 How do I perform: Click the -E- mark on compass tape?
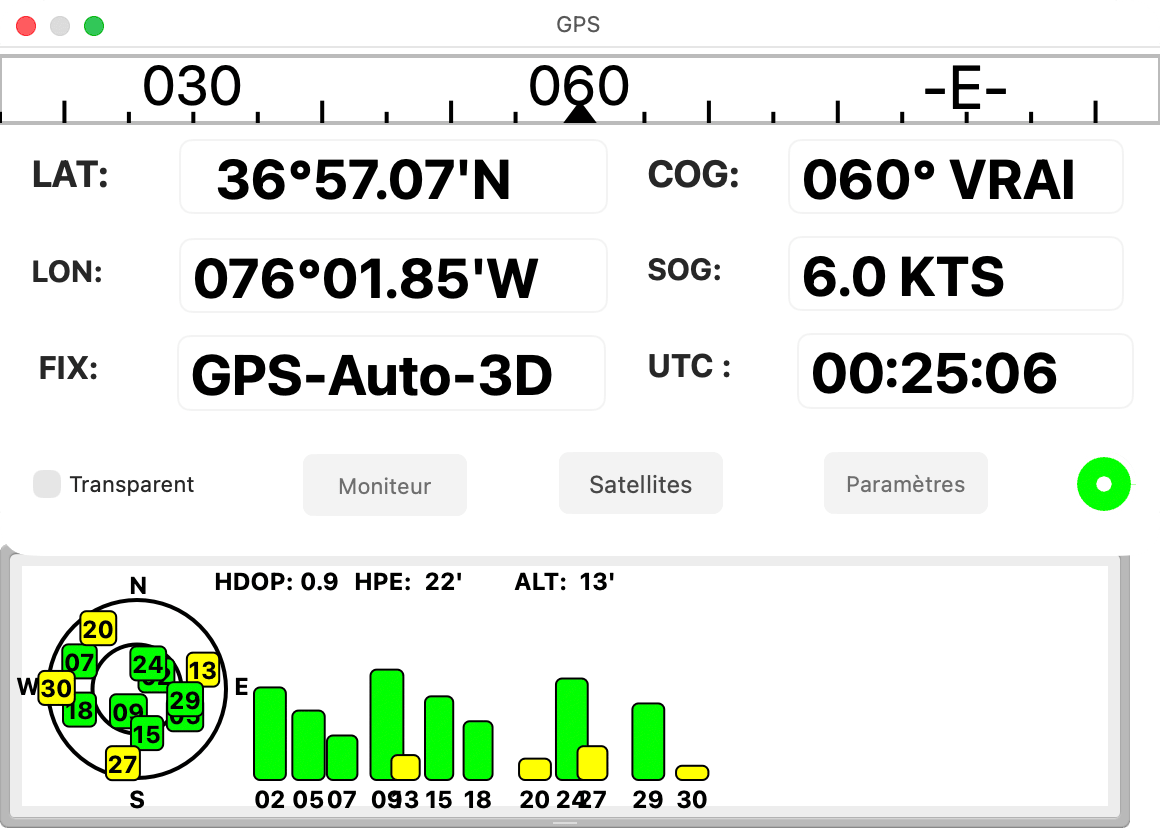pyautogui.click(x=965, y=90)
